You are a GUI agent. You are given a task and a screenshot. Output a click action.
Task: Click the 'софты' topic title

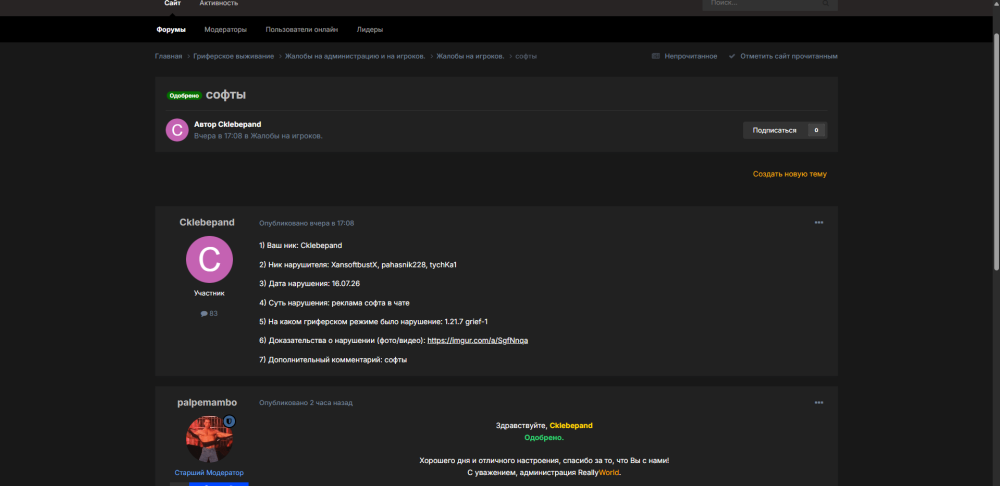pyautogui.click(x=226, y=95)
